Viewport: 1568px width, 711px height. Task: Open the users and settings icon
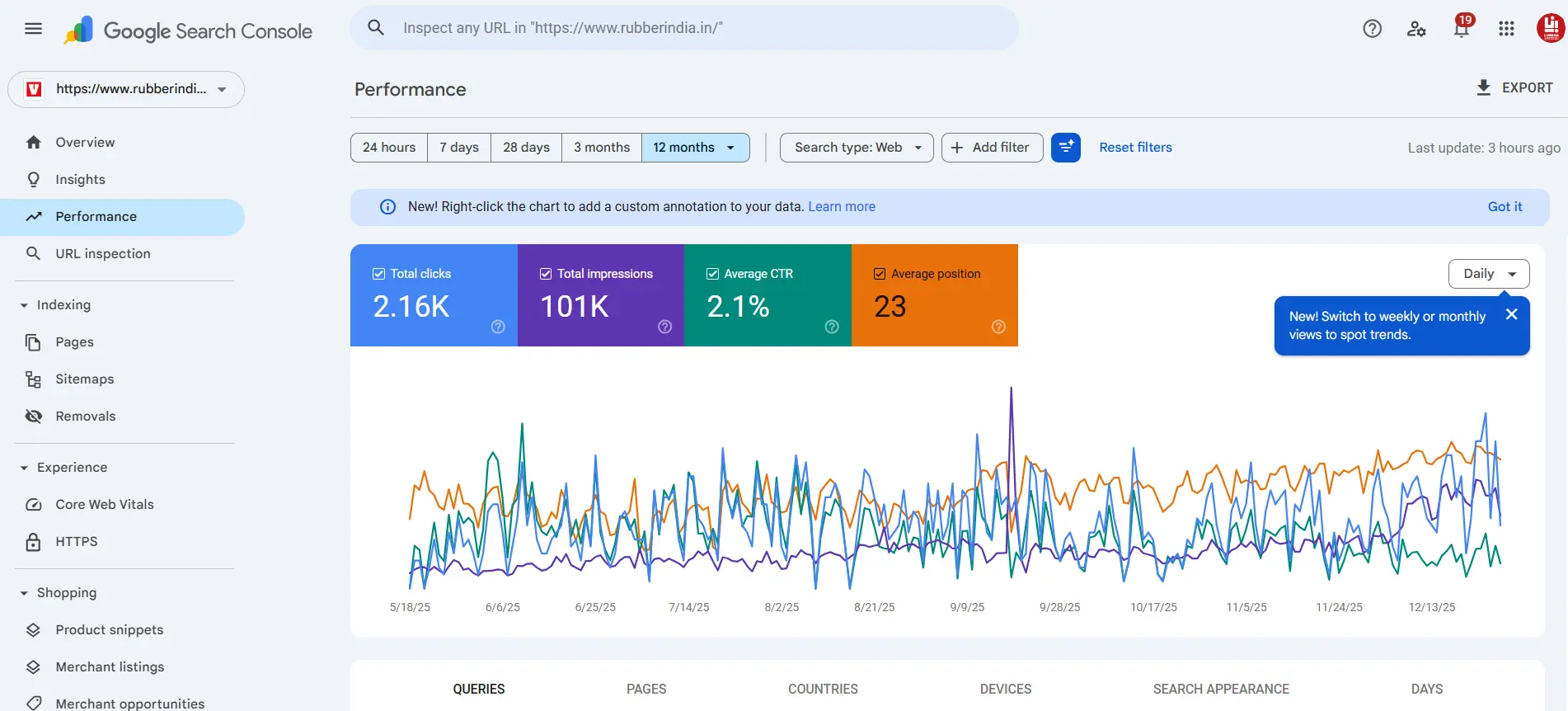click(1416, 29)
